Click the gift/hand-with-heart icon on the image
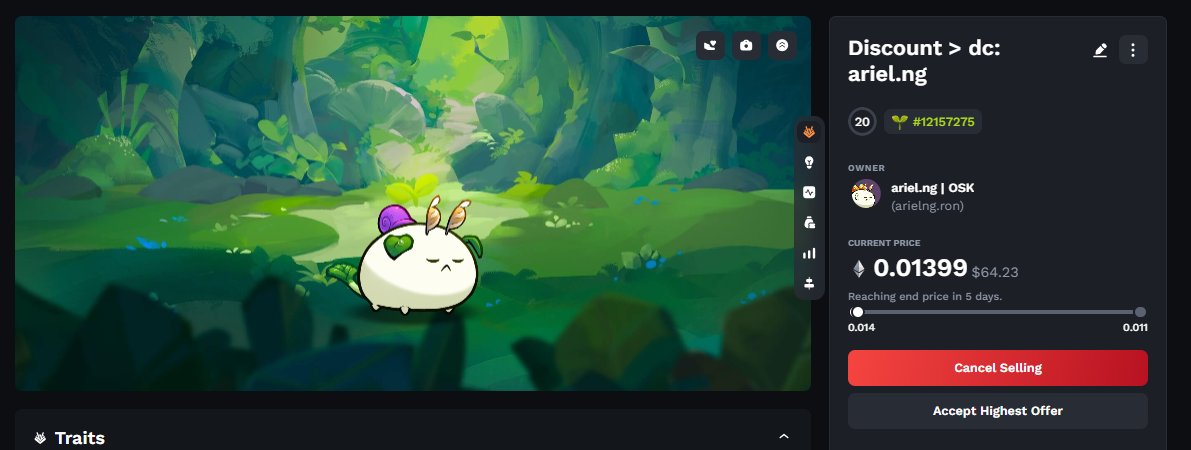The height and width of the screenshot is (450, 1191). pos(710,46)
